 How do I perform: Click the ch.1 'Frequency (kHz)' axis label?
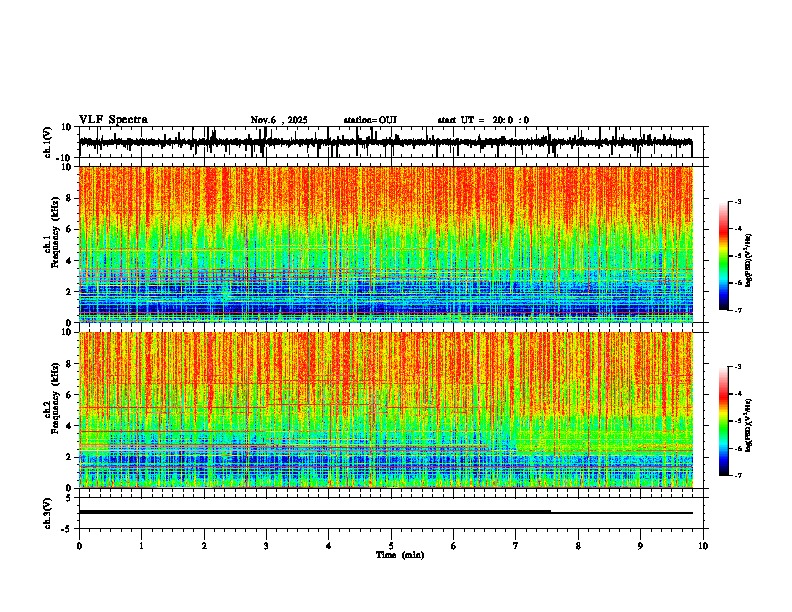(x=55, y=234)
